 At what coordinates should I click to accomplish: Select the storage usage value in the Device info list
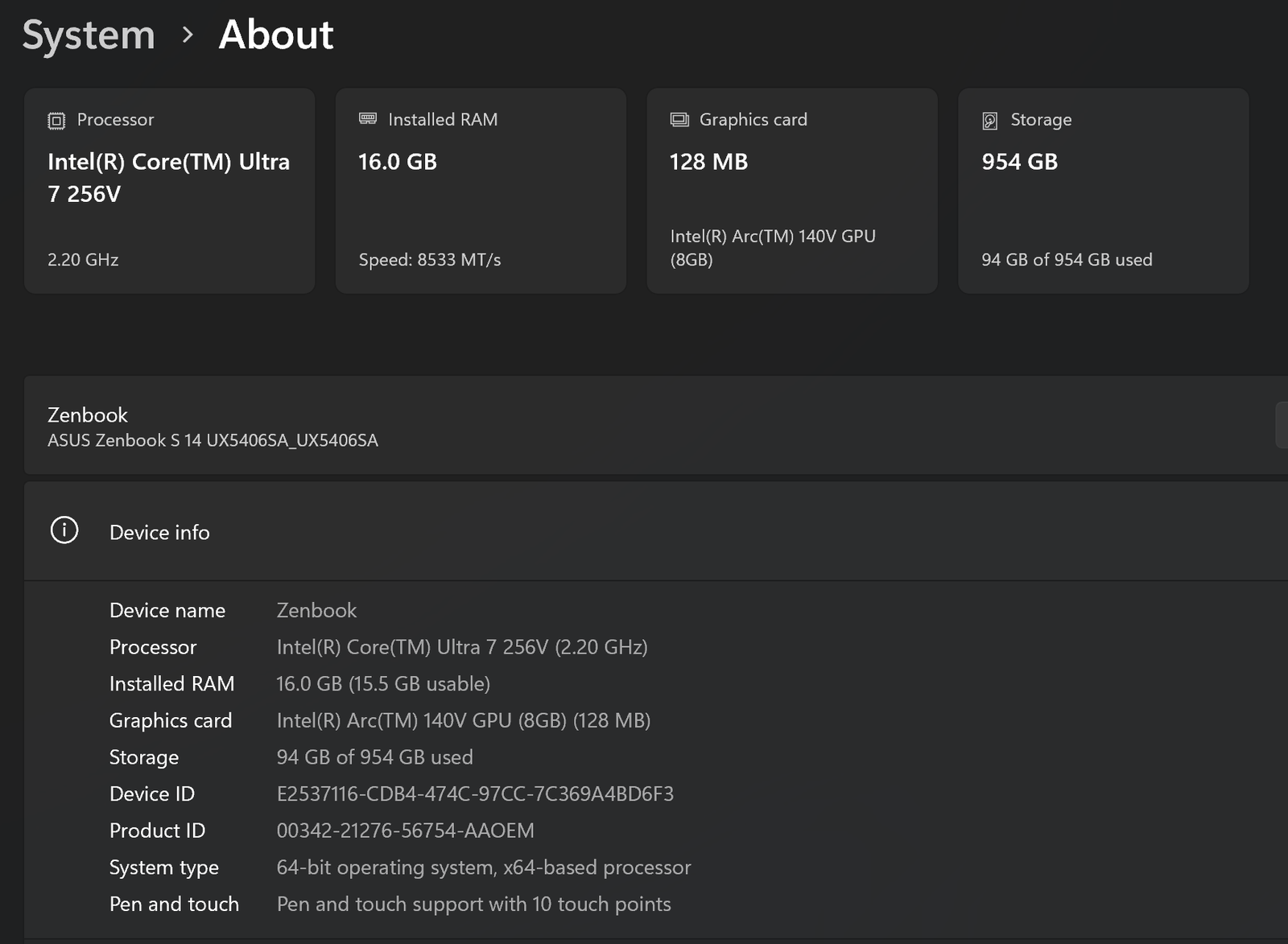pos(375,758)
